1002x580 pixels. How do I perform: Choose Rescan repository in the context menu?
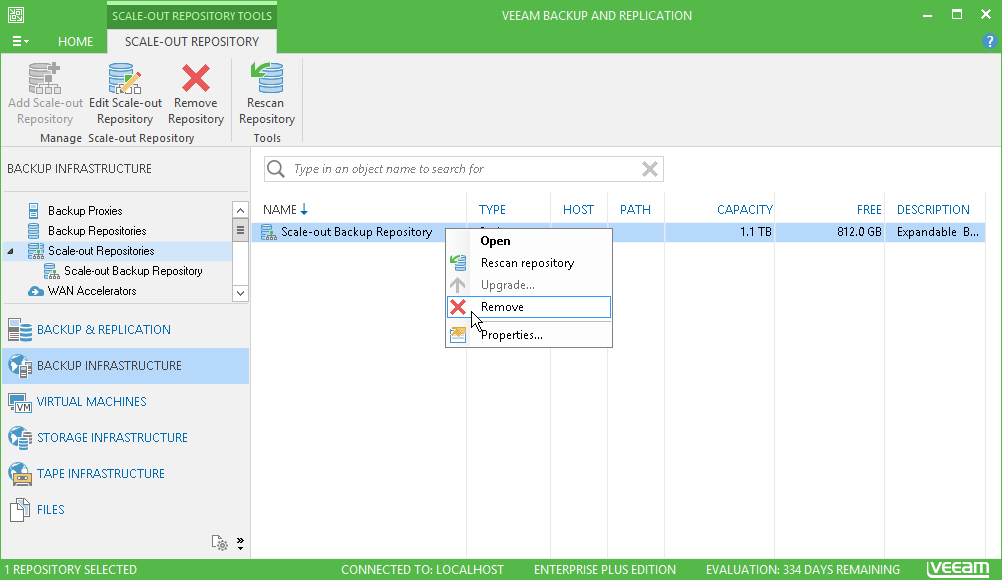point(528,263)
